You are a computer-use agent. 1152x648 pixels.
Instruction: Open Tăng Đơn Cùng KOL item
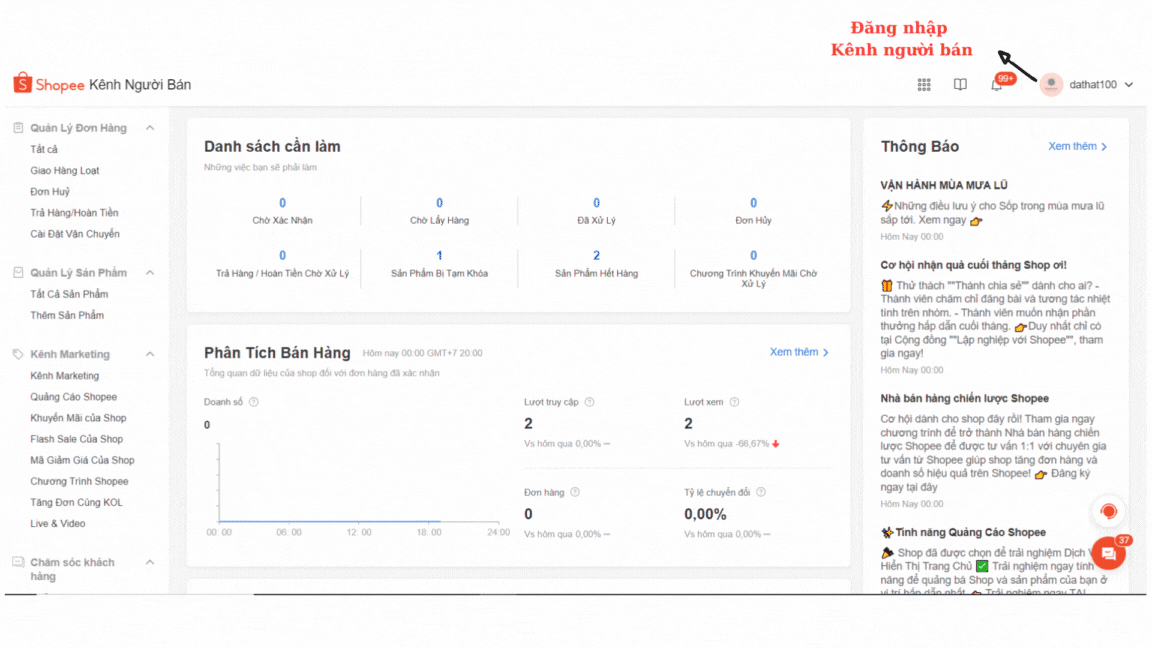(76, 503)
